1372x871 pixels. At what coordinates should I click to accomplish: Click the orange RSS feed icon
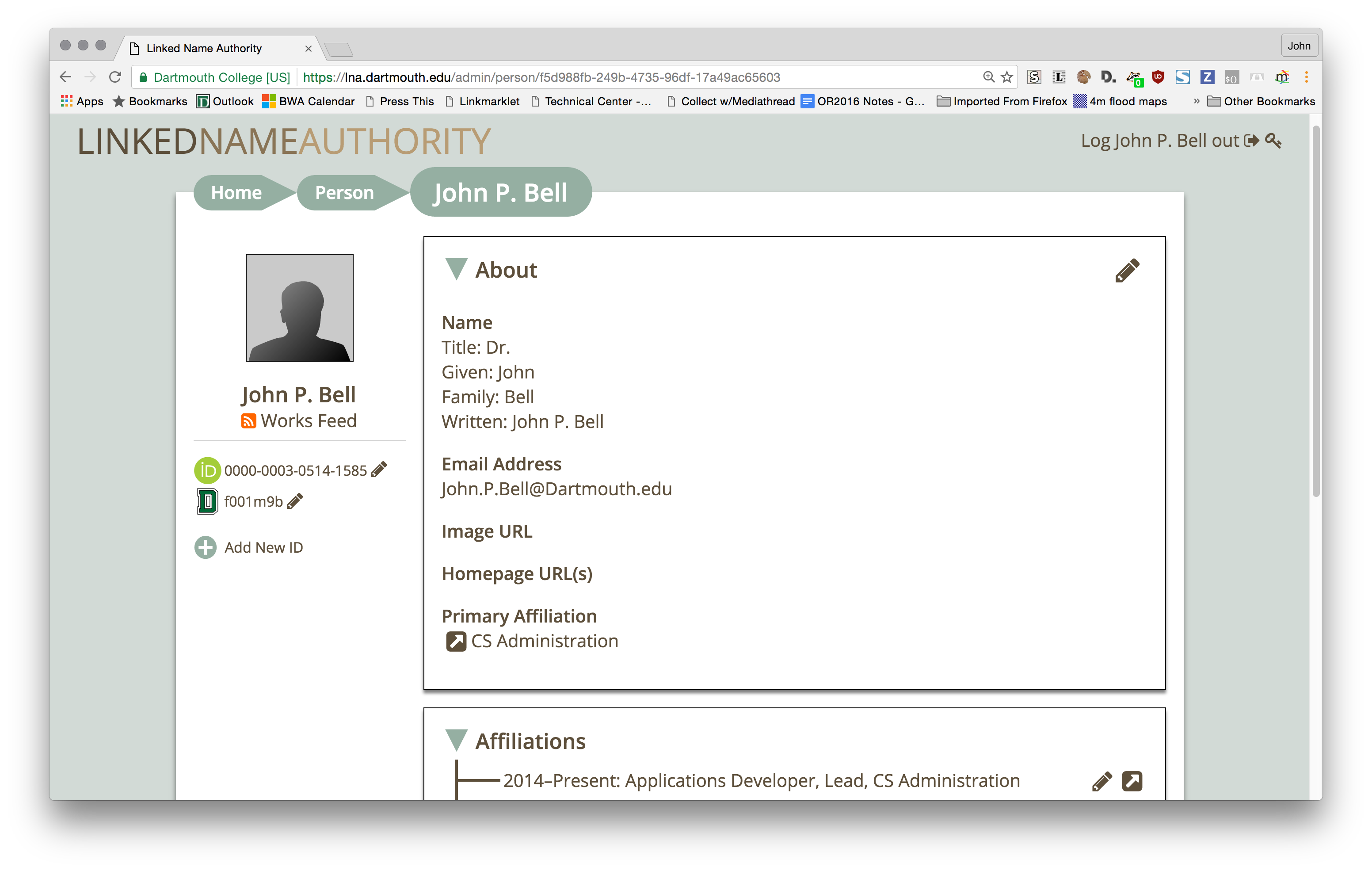click(248, 421)
